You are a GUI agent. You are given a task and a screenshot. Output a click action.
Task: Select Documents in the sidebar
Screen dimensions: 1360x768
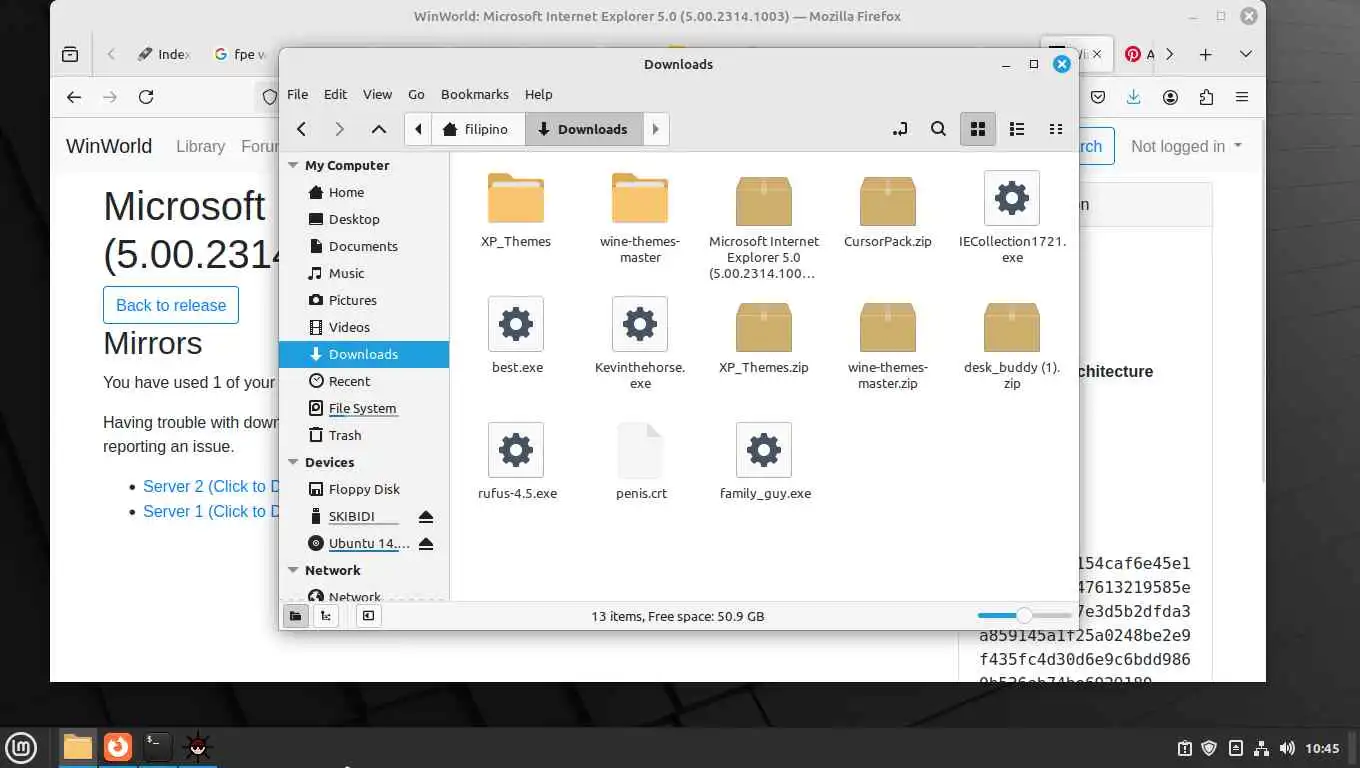(363, 246)
